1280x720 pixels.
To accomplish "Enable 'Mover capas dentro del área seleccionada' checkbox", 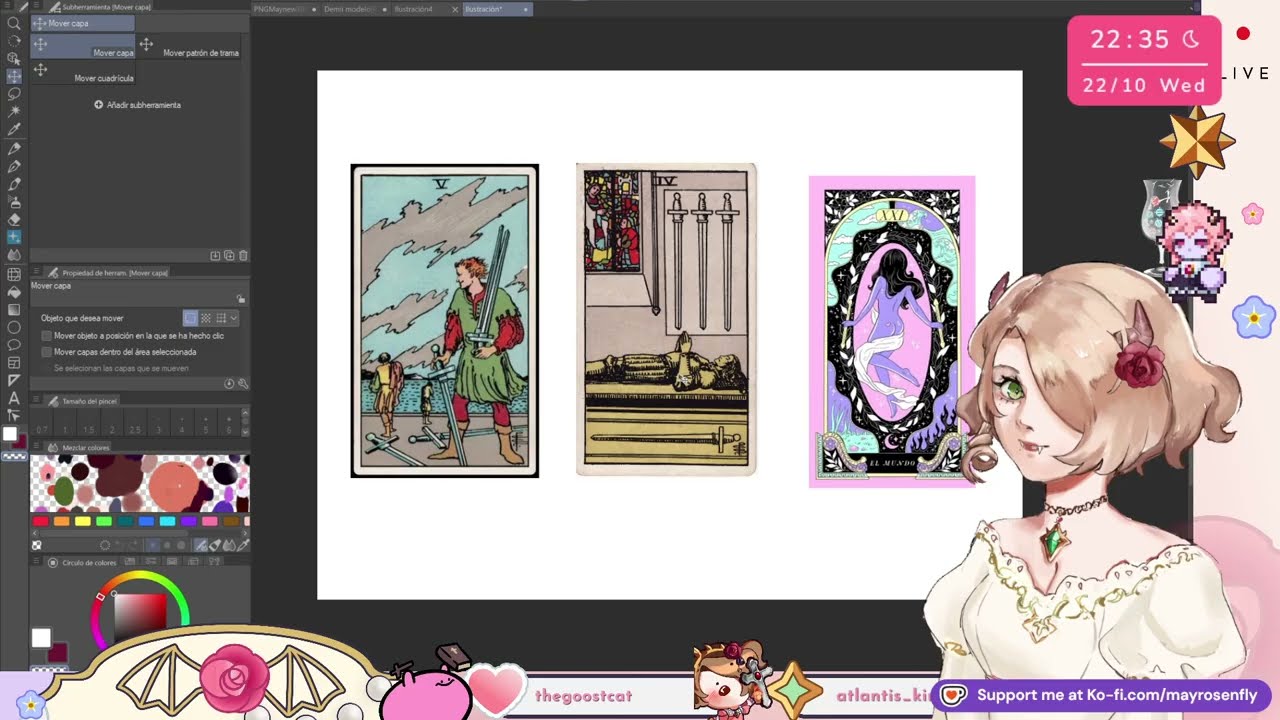I will [x=47, y=352].
